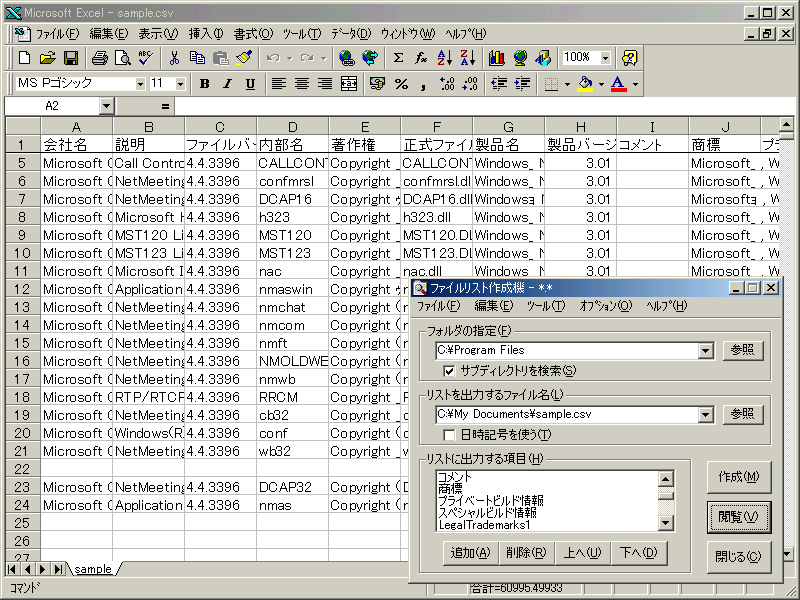Viewport: 800px width, 600px height.
Task: Expand the C:¥Program Files folder dropdown
Action: click(706, 351)
